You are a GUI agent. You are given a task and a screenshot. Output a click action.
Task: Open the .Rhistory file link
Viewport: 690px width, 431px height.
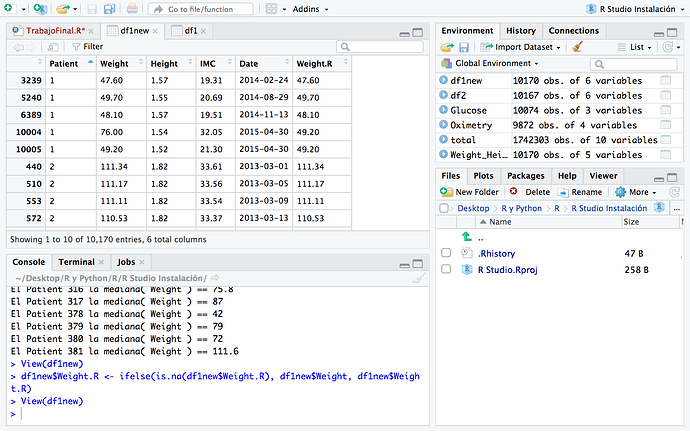click(496, 254)
